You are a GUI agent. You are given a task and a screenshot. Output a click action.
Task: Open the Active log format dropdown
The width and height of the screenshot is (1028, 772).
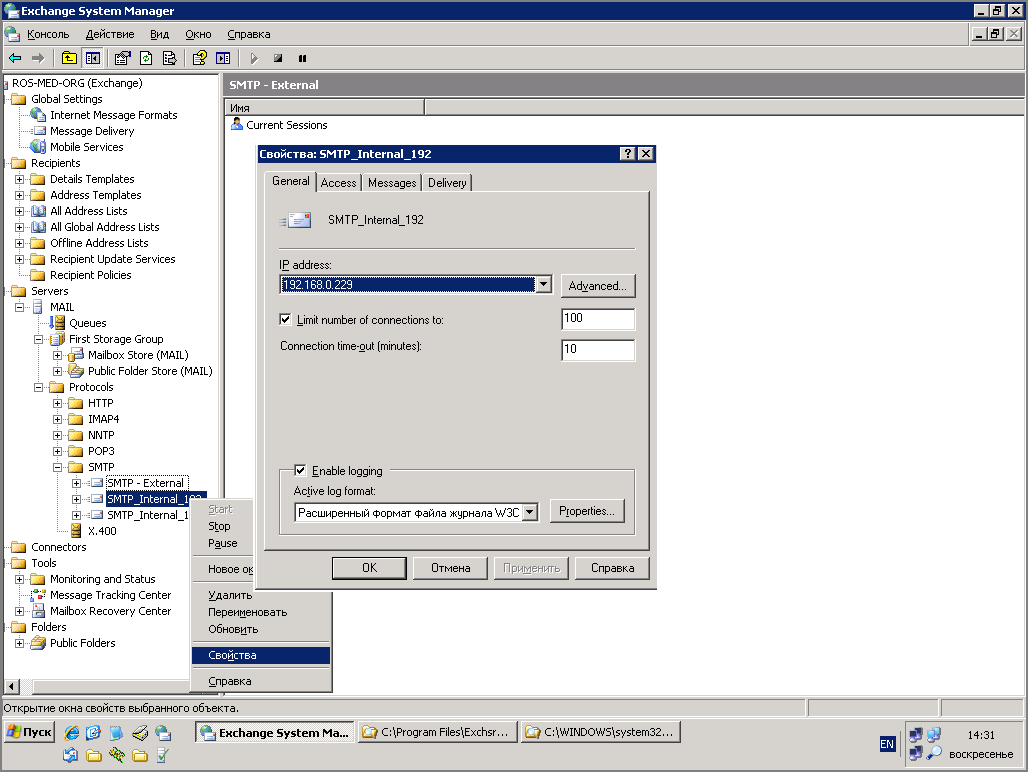tap(530, 512)
